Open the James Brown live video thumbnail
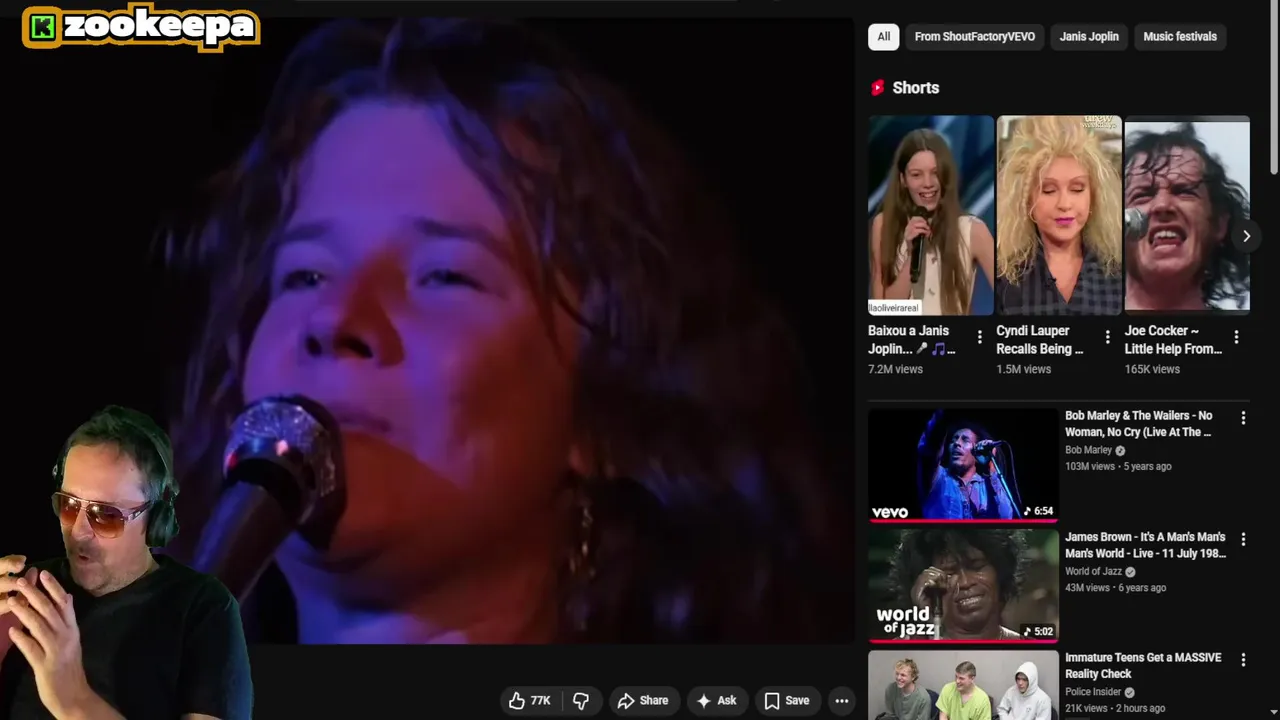Screen dimensions: 1280x720 click(963, 585)
